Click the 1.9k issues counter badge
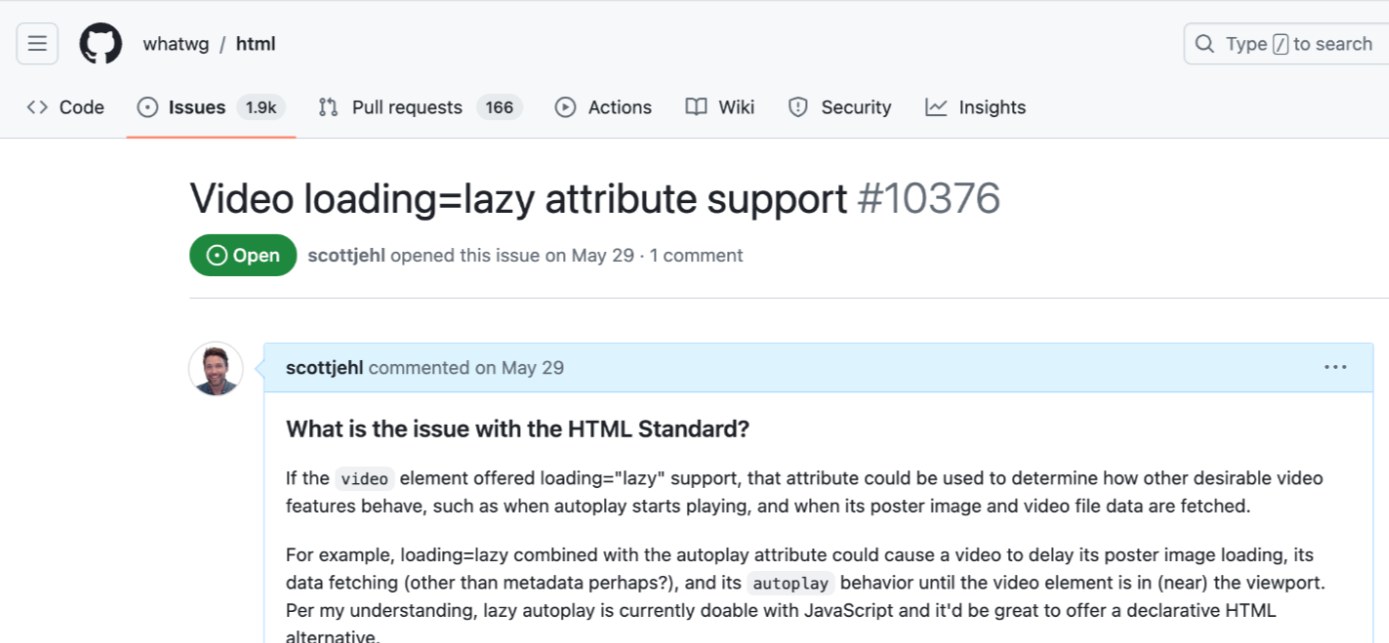This screenshot has width=1389, height=643. coord(261,107)
